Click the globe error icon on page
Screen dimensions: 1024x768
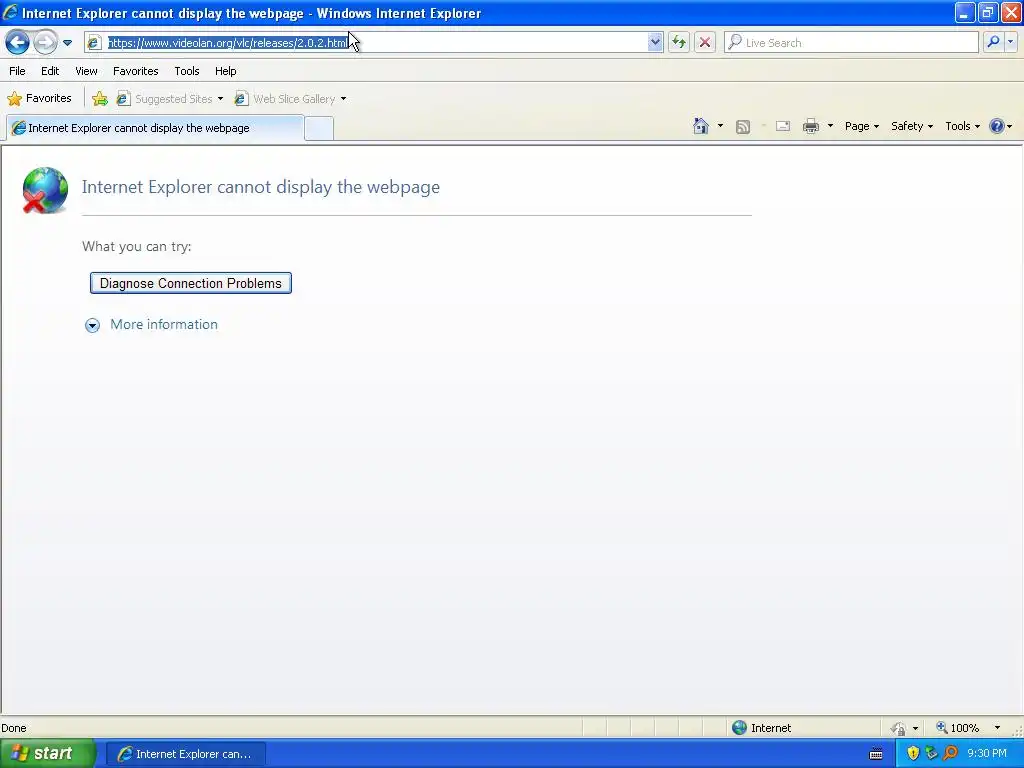tap(44, 190)
